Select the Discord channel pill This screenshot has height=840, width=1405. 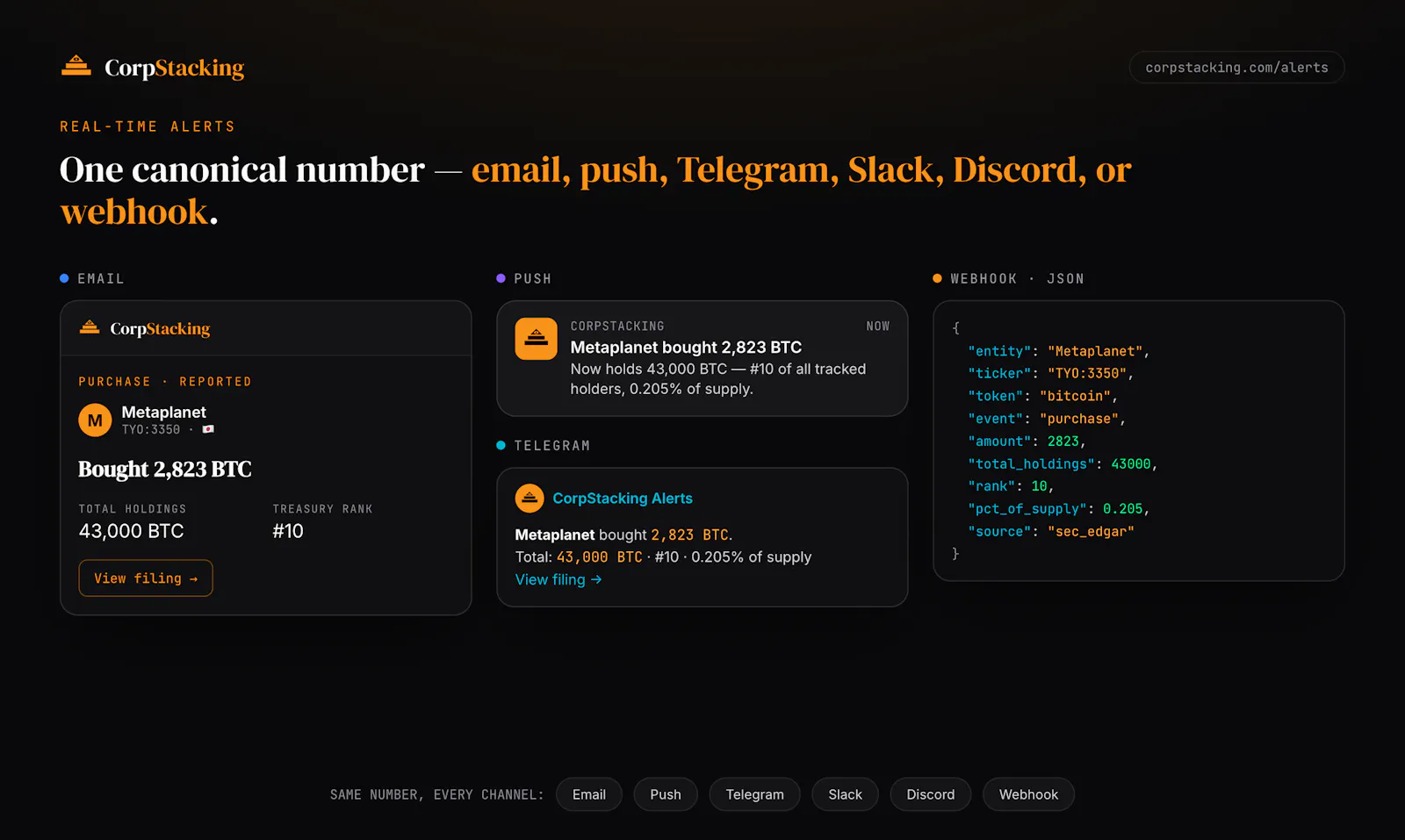click(930, 794)
